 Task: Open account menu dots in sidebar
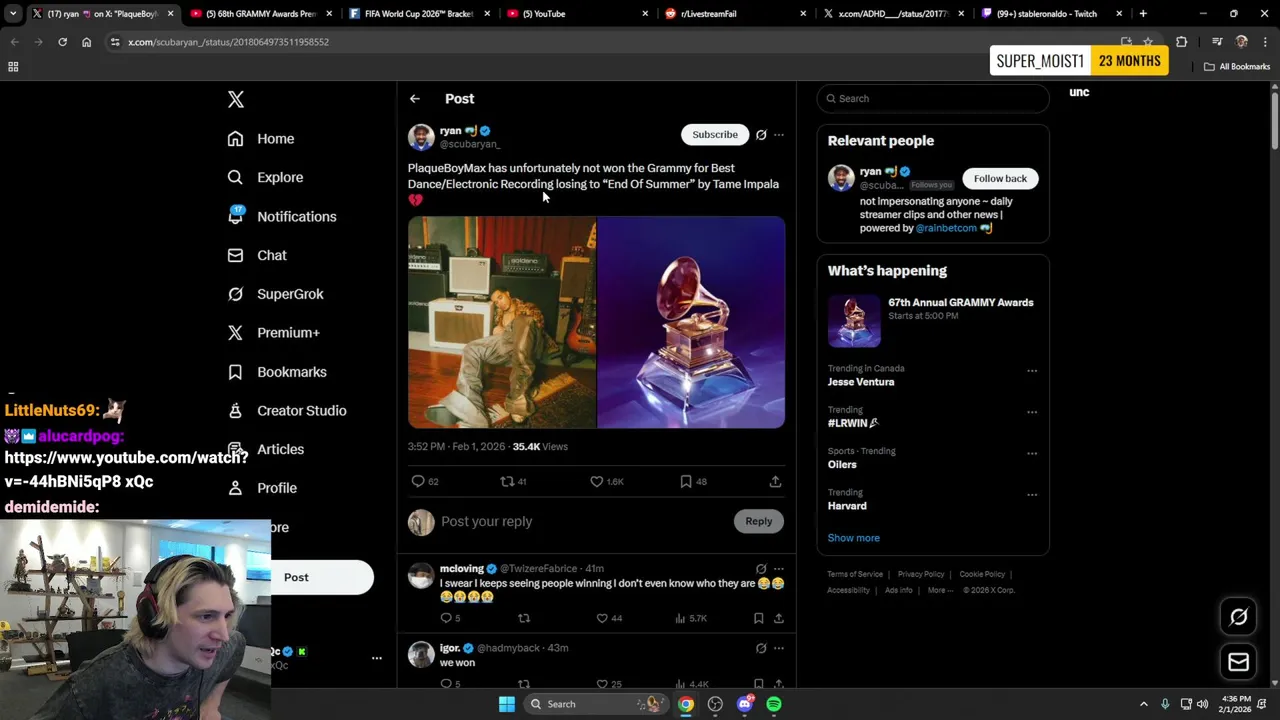[x=377, y=658]
